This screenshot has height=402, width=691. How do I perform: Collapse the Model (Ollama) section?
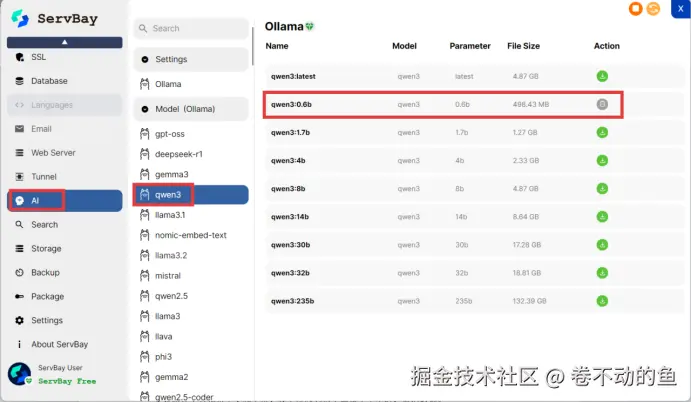(x=191, y=109)
